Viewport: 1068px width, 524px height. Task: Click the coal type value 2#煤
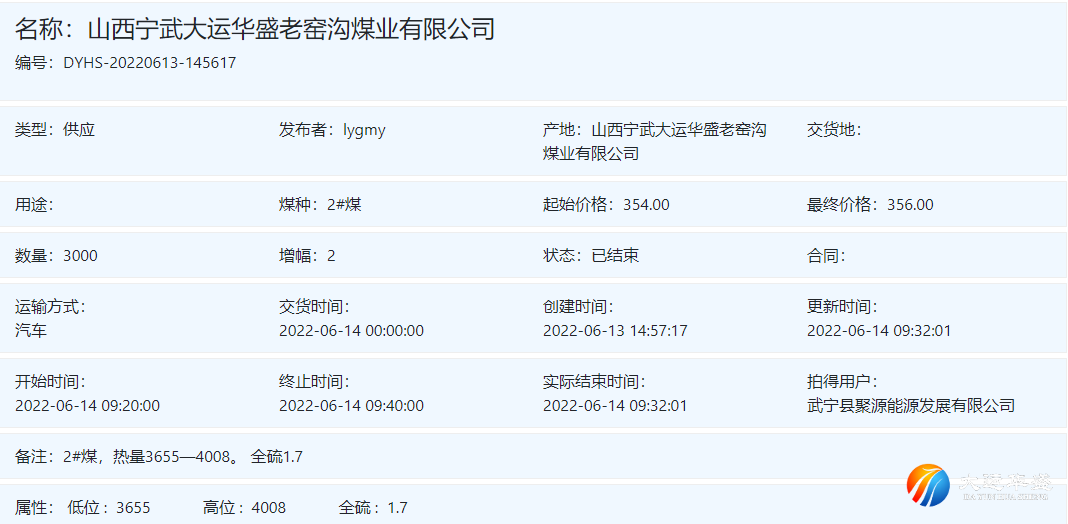(344, 205)
